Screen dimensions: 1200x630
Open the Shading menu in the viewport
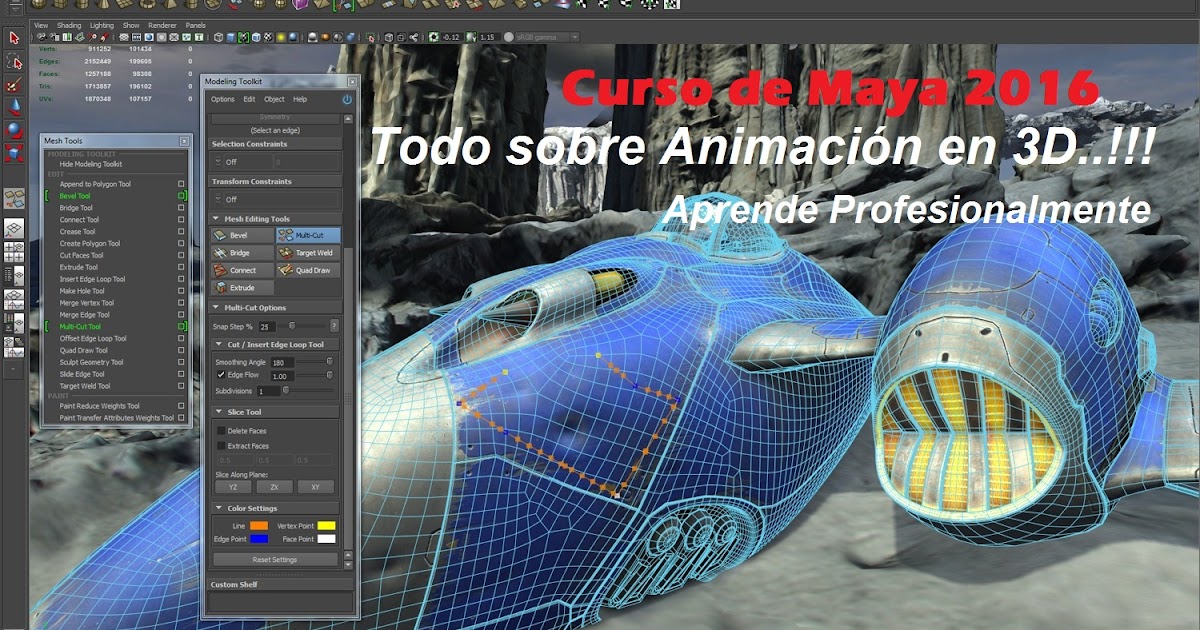point(67,25)
